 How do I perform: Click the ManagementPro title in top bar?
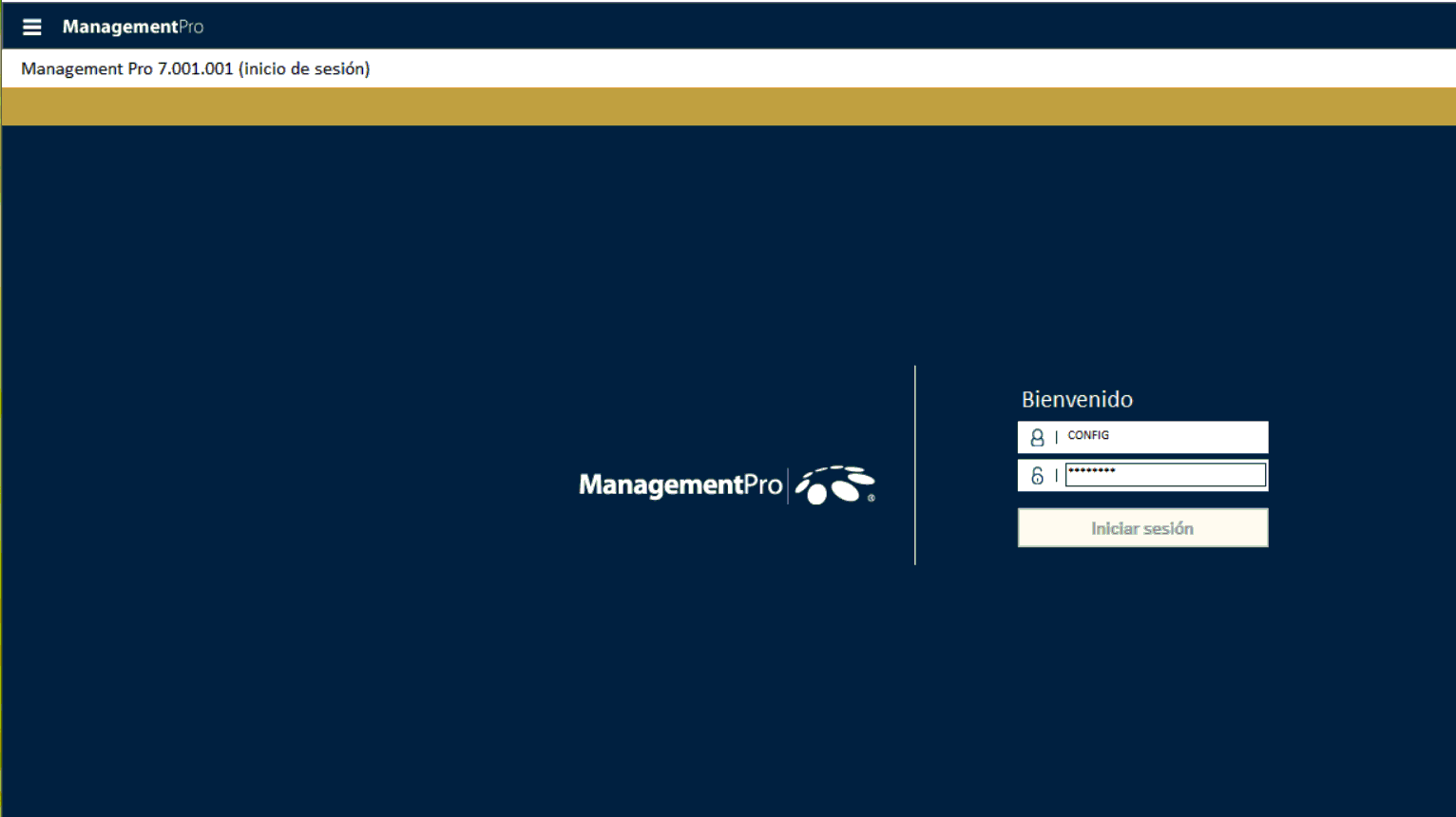tap(133, 27)
